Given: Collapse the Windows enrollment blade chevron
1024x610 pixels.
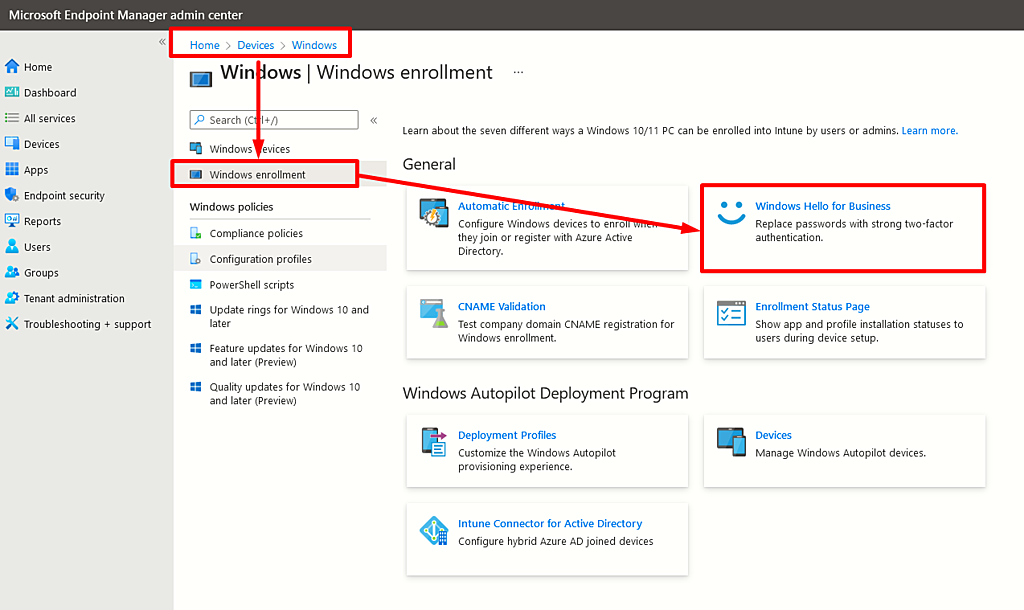Looking at the screenshot, I should tap(374, 118).
